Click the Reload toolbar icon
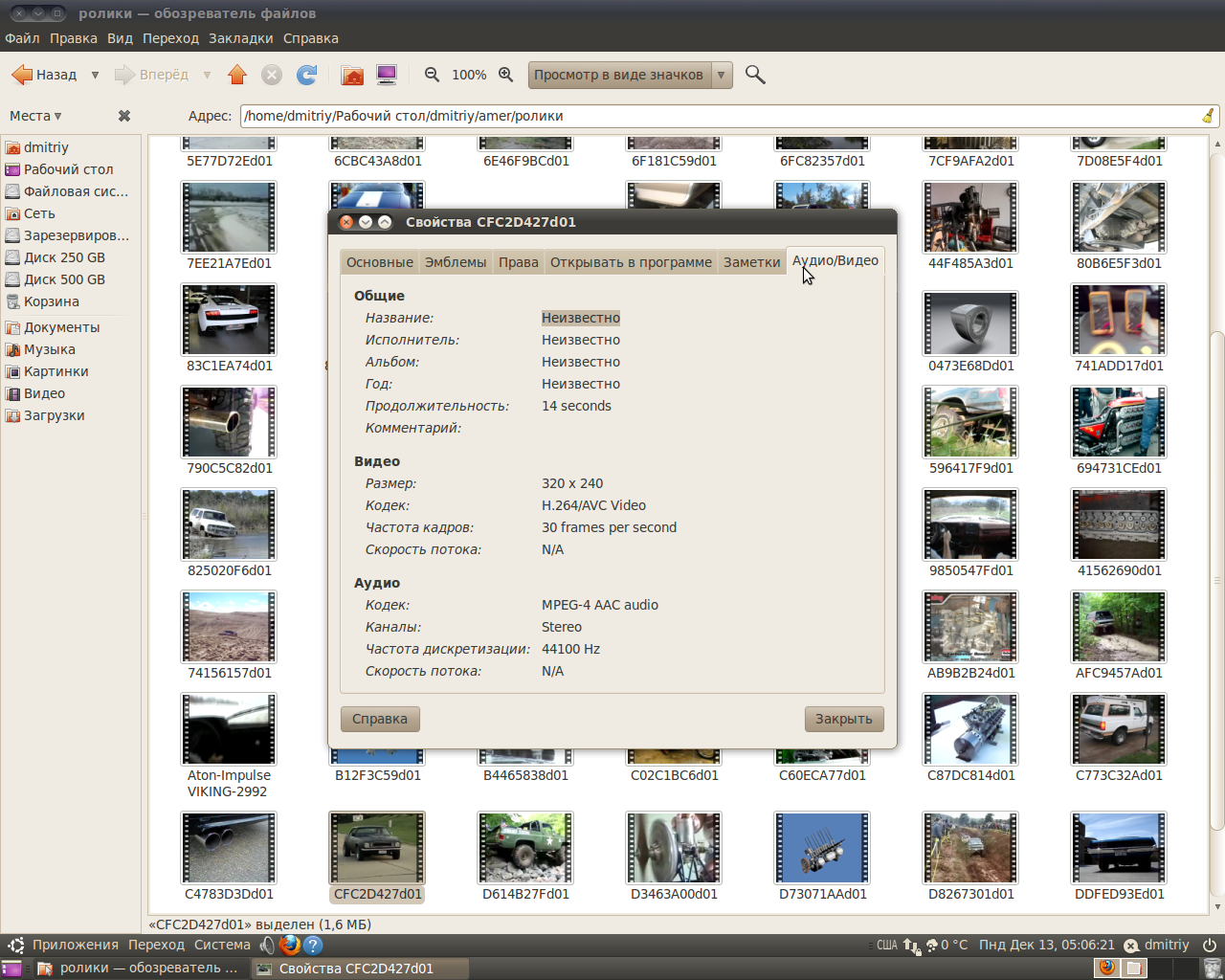The image size is (1225, 980). (306, 75)
